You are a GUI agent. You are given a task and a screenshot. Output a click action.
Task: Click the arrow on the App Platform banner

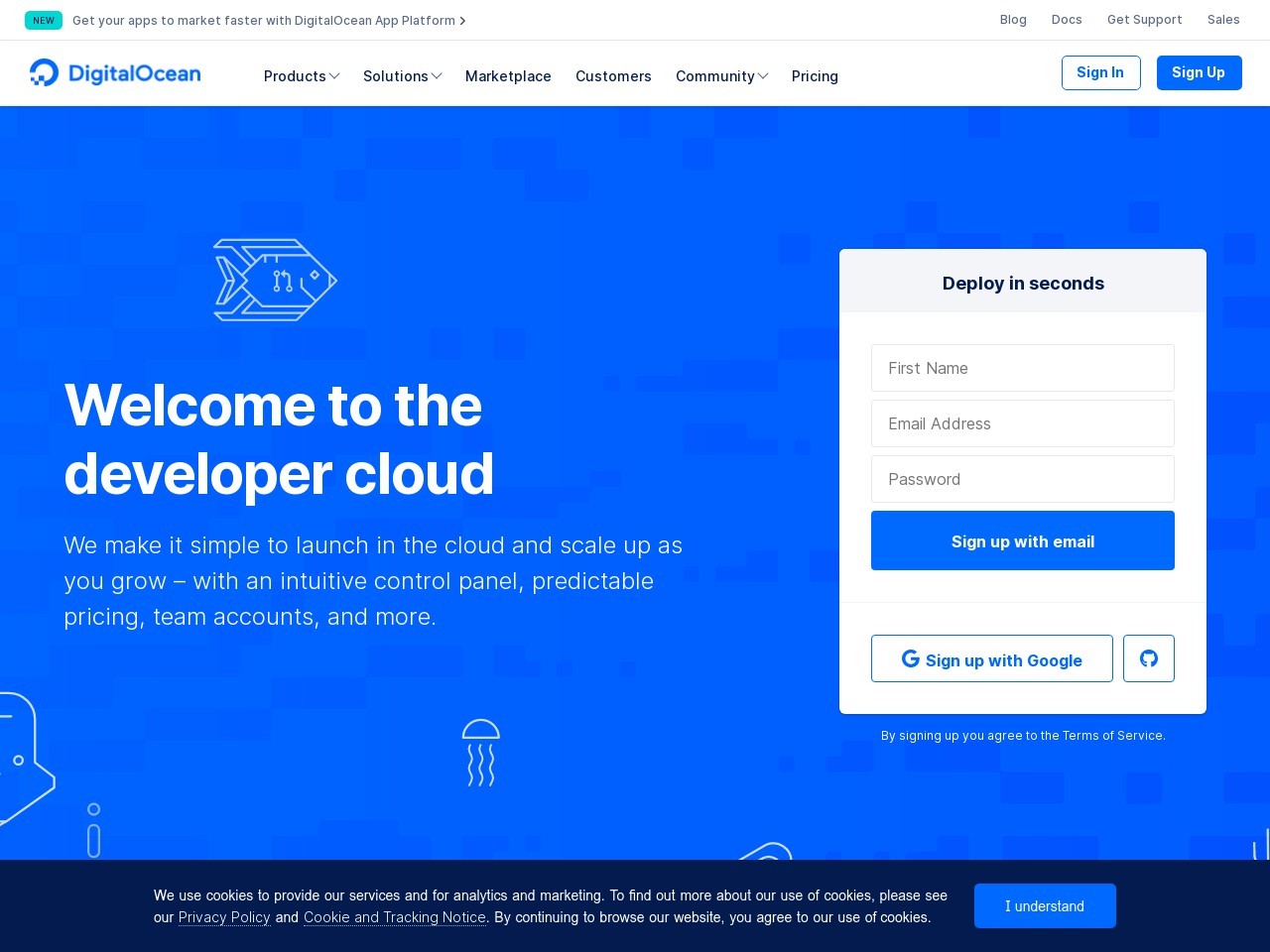(x=462, y=20)
